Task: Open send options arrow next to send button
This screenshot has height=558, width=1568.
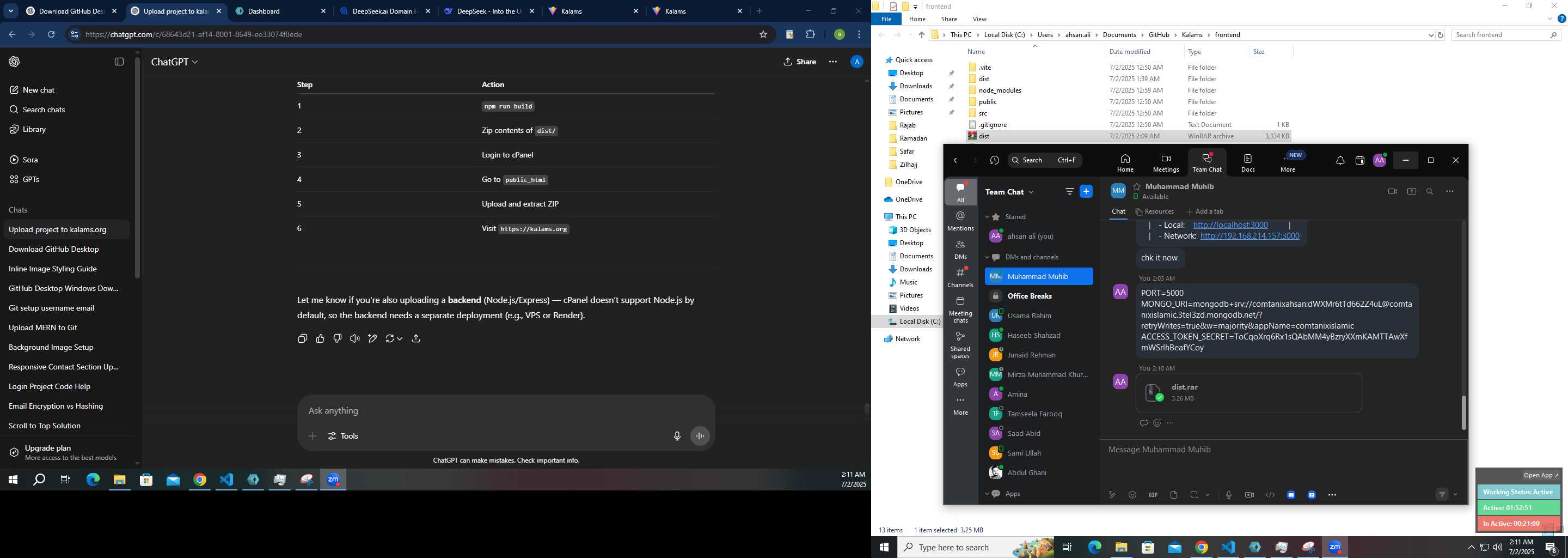Action: point(1455,495)
